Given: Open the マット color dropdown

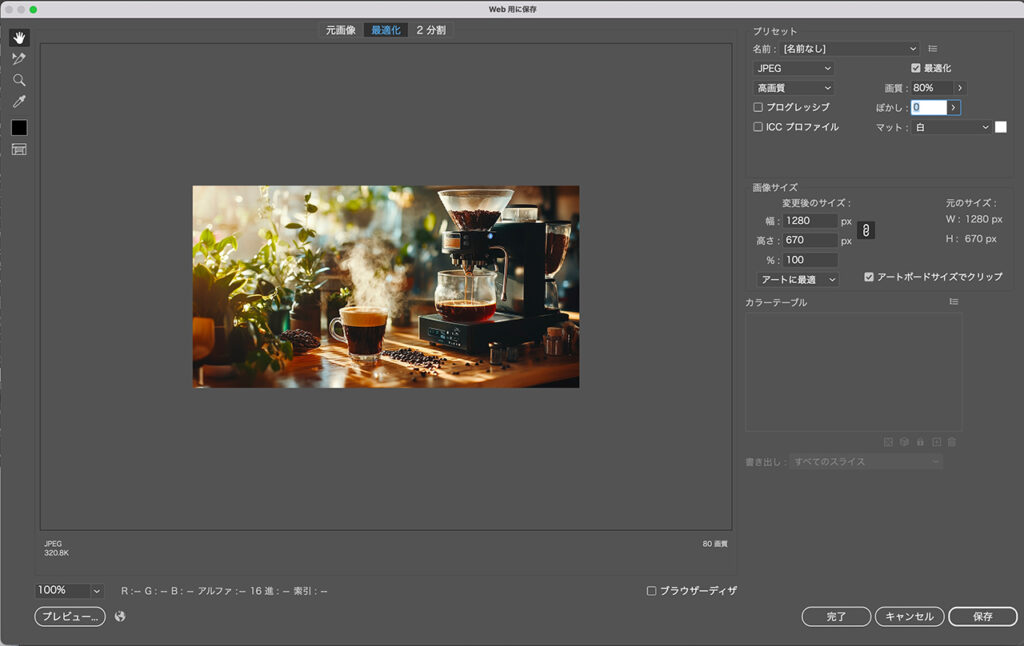Looking at the screenshot, I should coord(952,127).
